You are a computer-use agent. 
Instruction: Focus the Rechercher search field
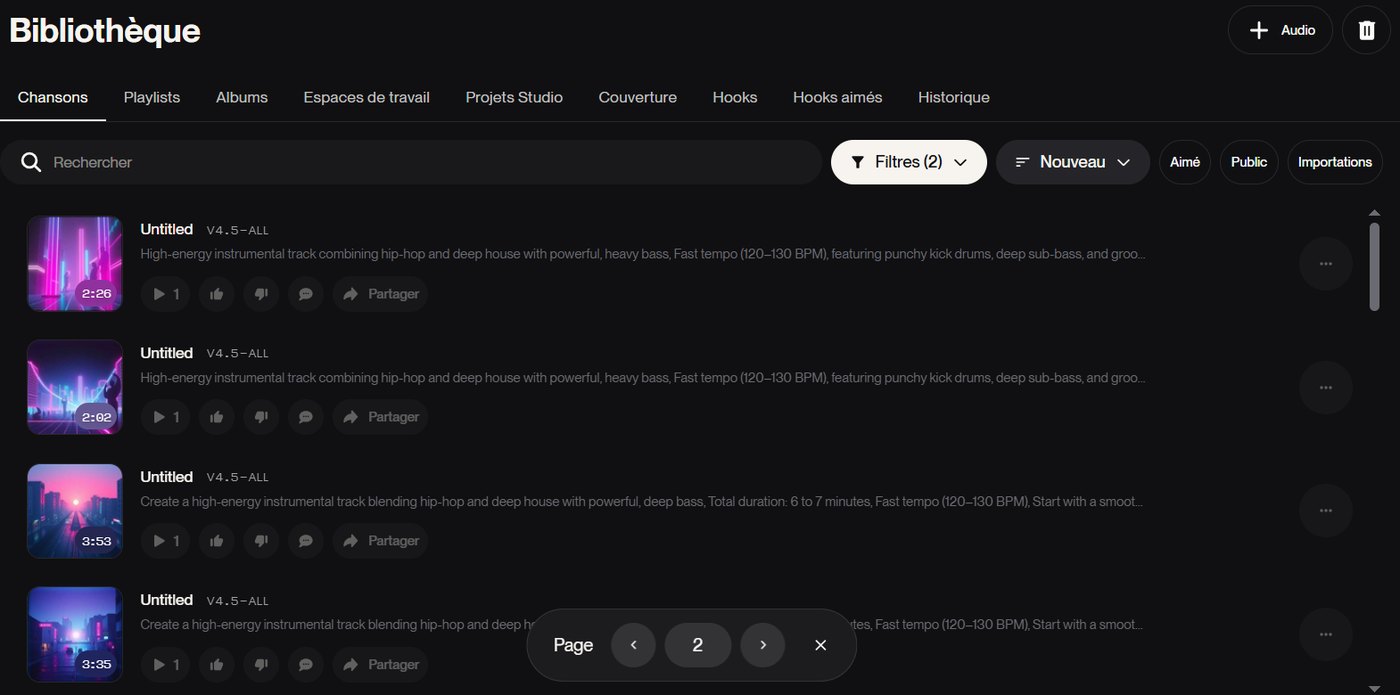[411, 162]
